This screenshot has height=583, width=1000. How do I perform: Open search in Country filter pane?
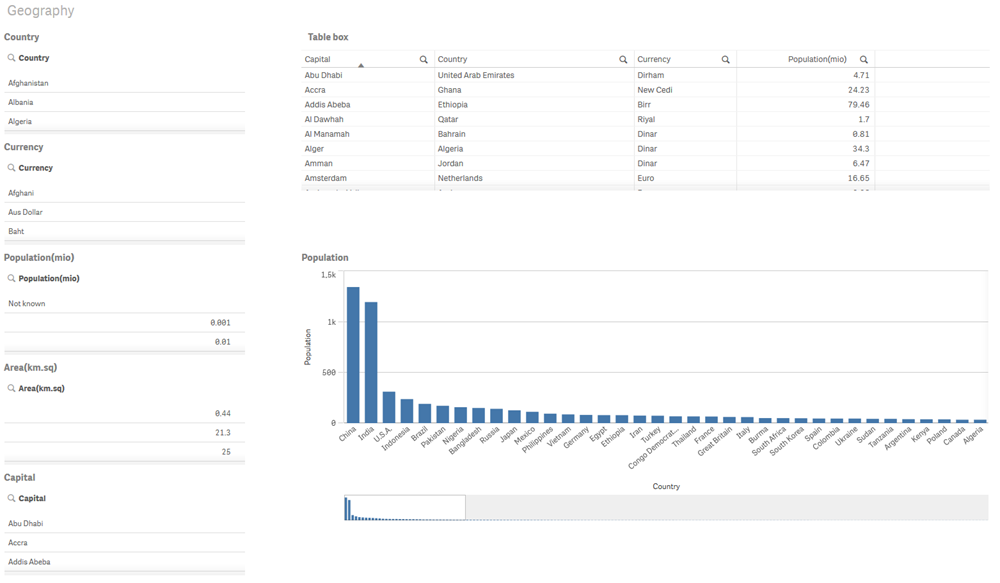click(12, 59)
